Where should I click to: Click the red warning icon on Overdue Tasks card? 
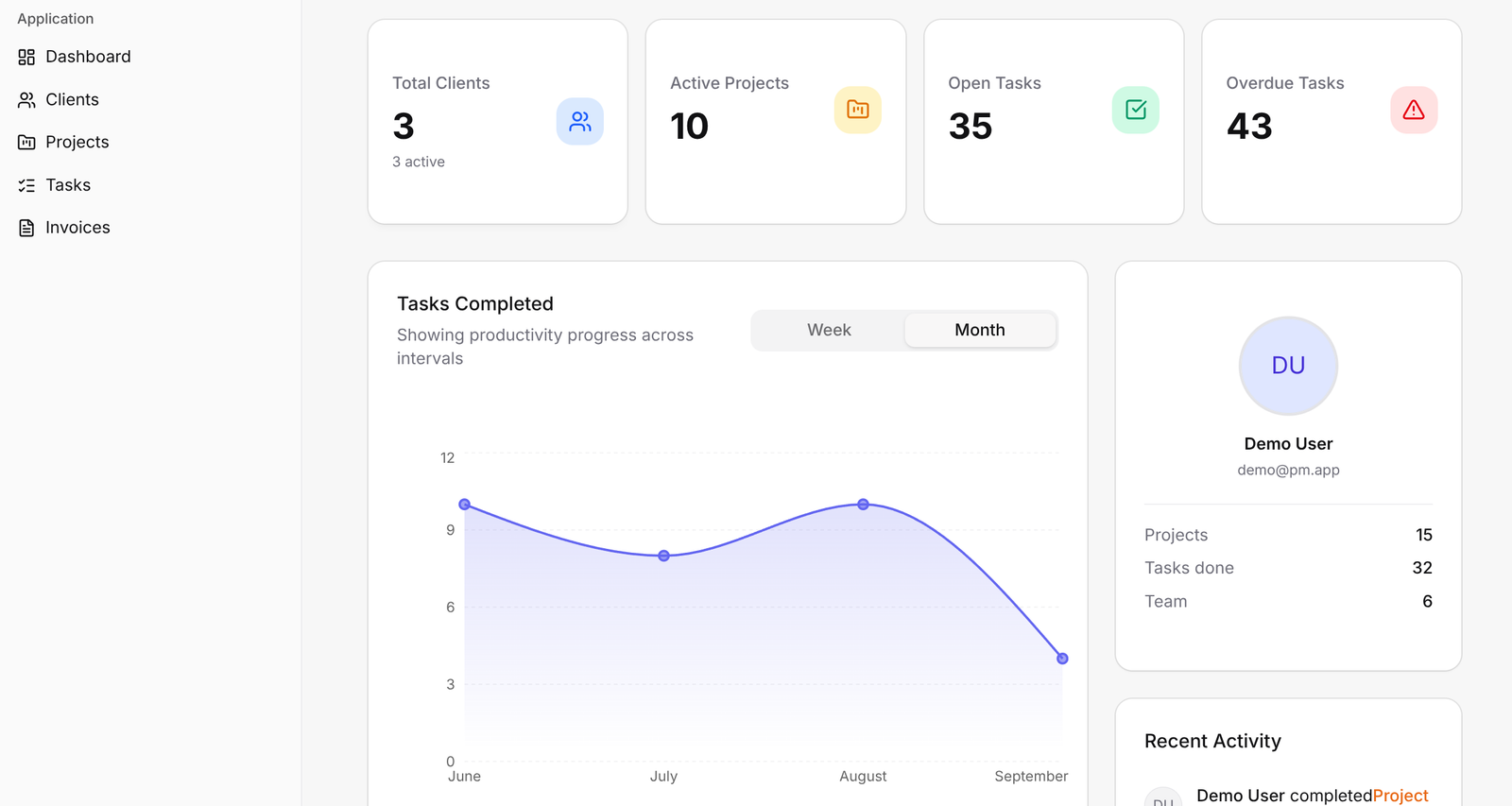1414,110
